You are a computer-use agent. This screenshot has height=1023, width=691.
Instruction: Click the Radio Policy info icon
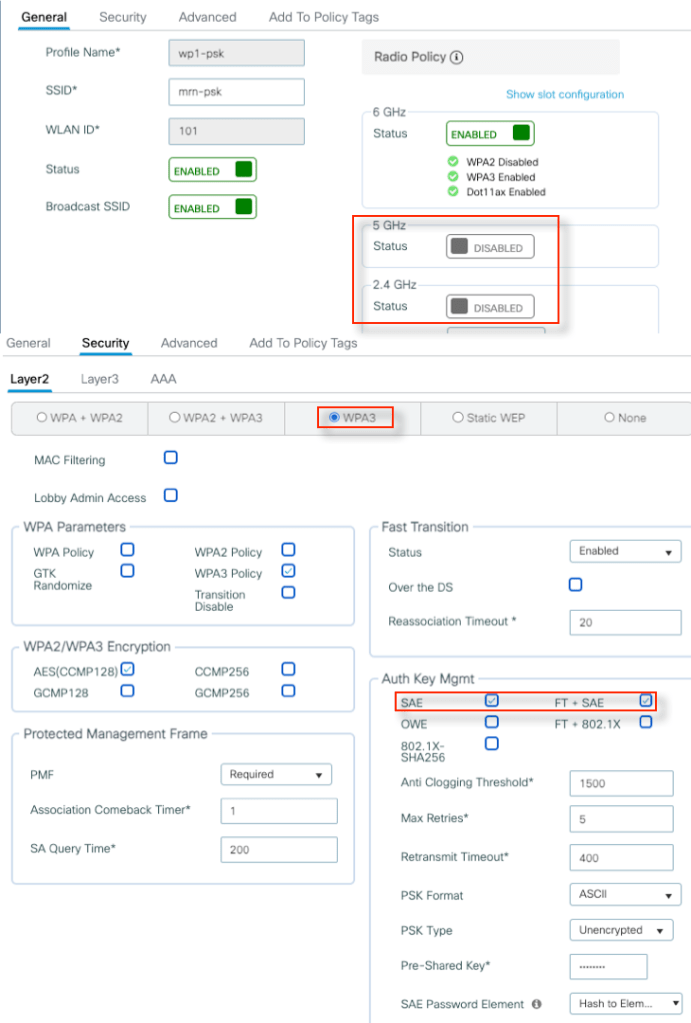457,58
